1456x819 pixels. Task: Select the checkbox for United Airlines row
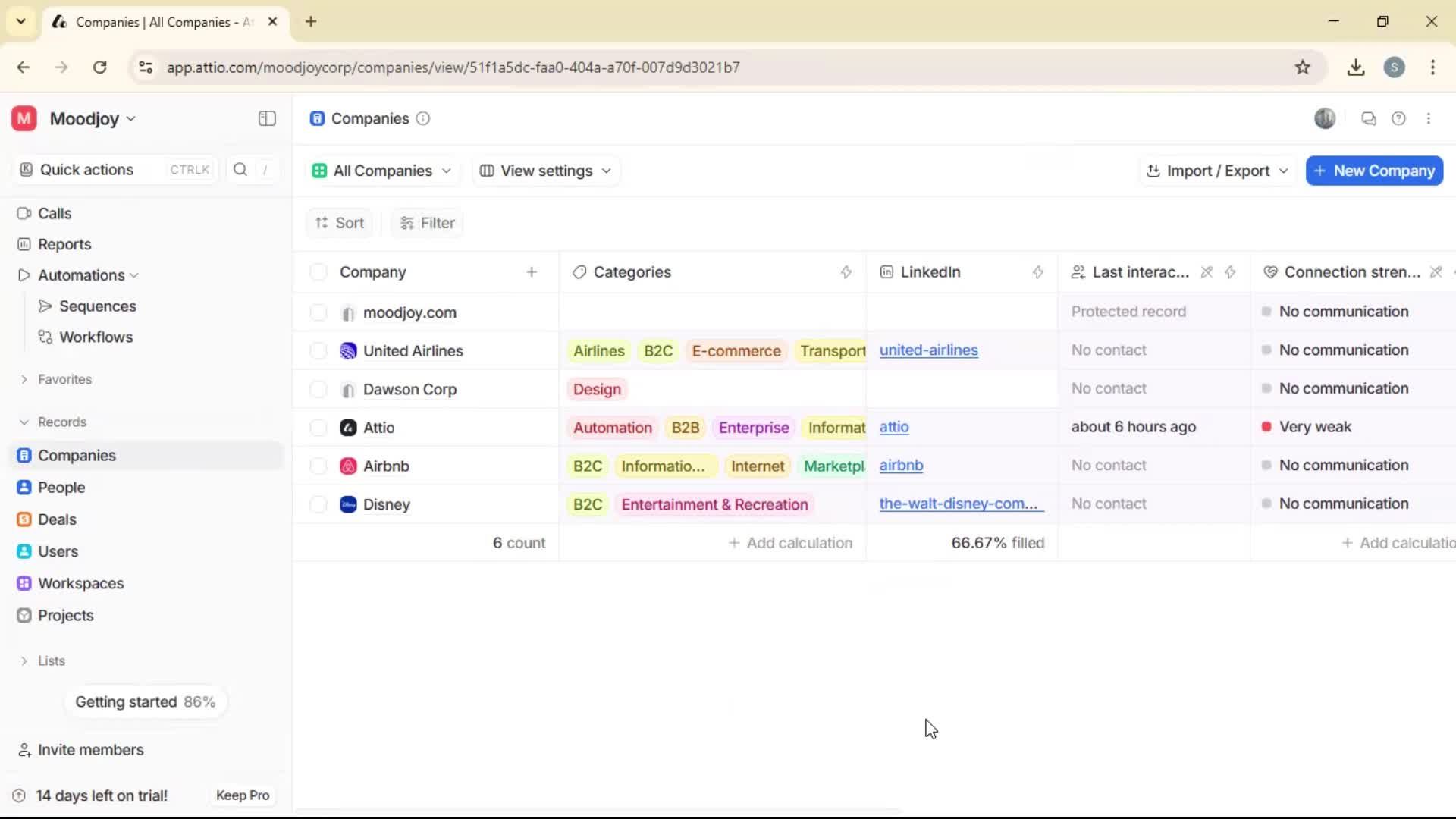pyautogui.click(x=318, y=350)
